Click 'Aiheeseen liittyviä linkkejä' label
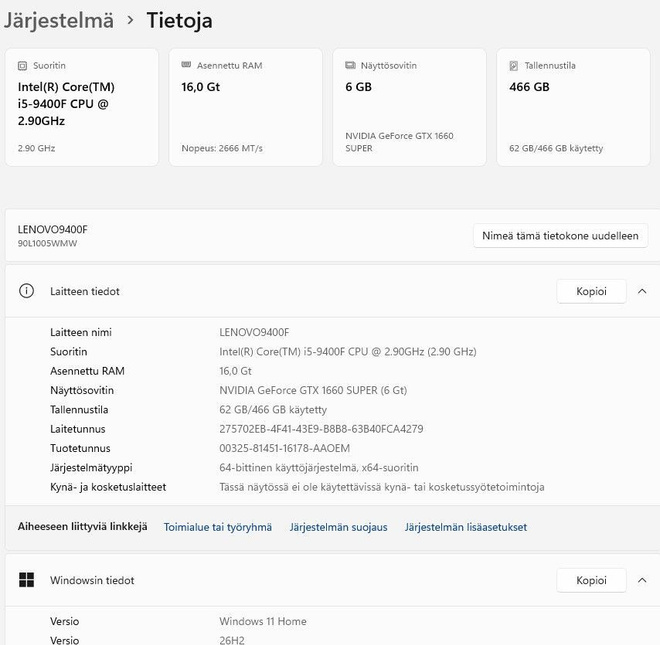 coord(82,527)
